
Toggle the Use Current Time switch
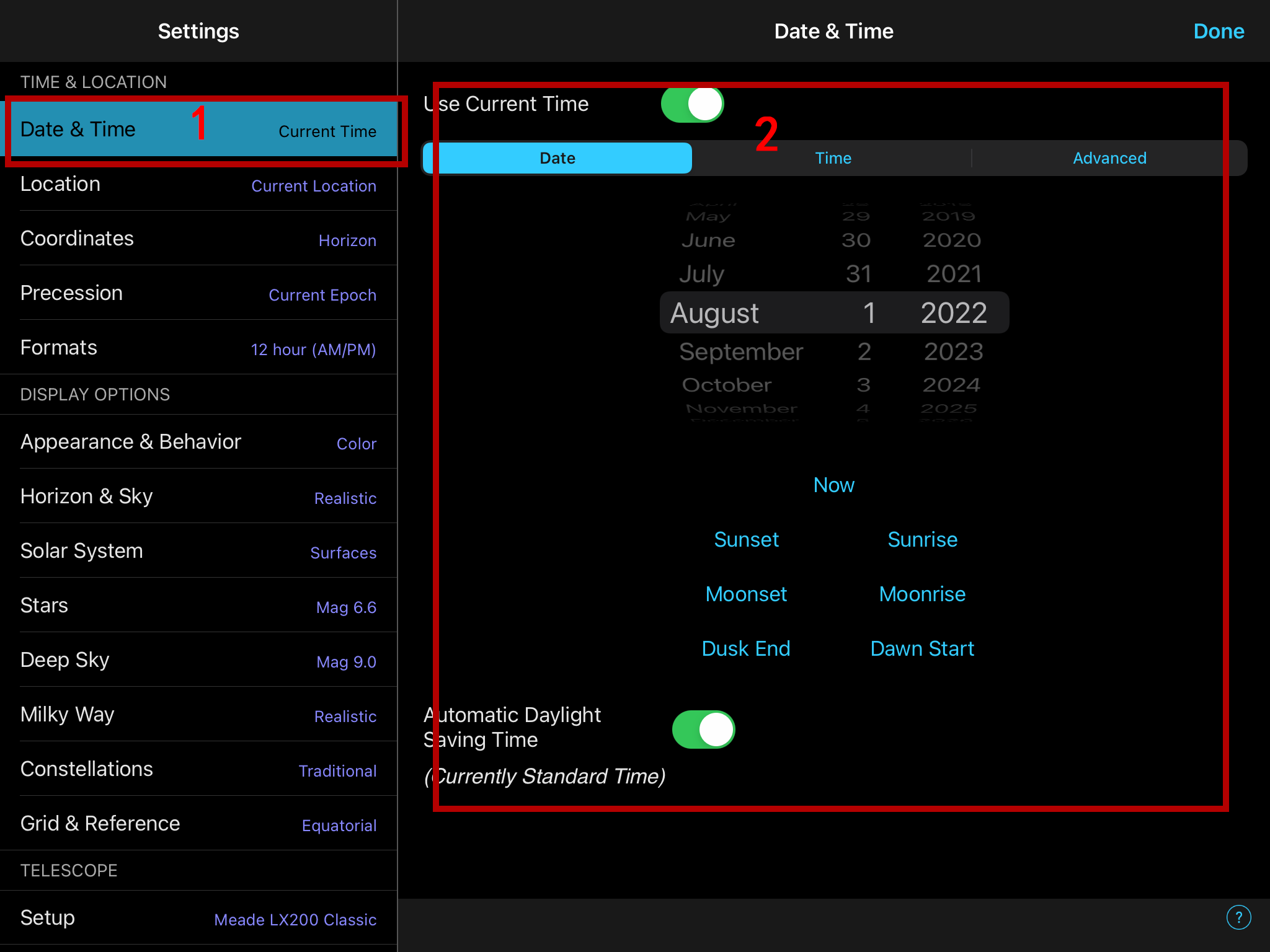[692, 104]
